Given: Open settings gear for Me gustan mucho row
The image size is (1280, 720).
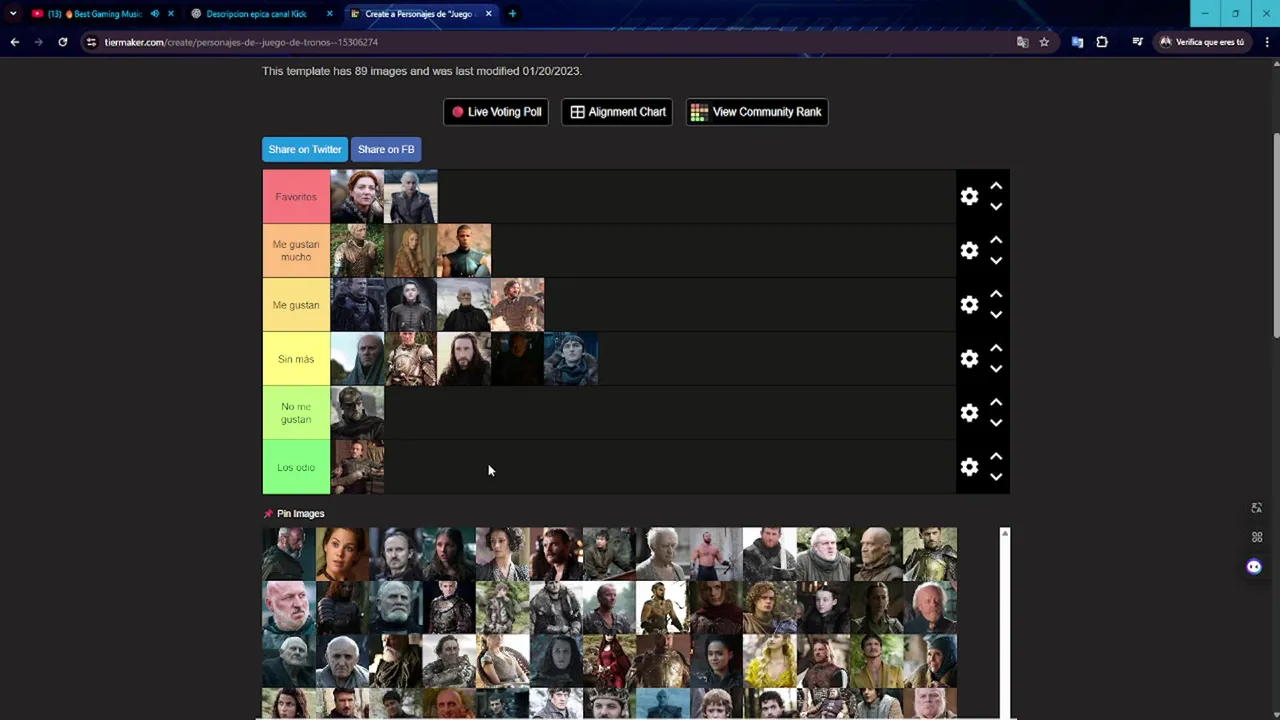Looking at the screenshot, I should pos(969,251).
